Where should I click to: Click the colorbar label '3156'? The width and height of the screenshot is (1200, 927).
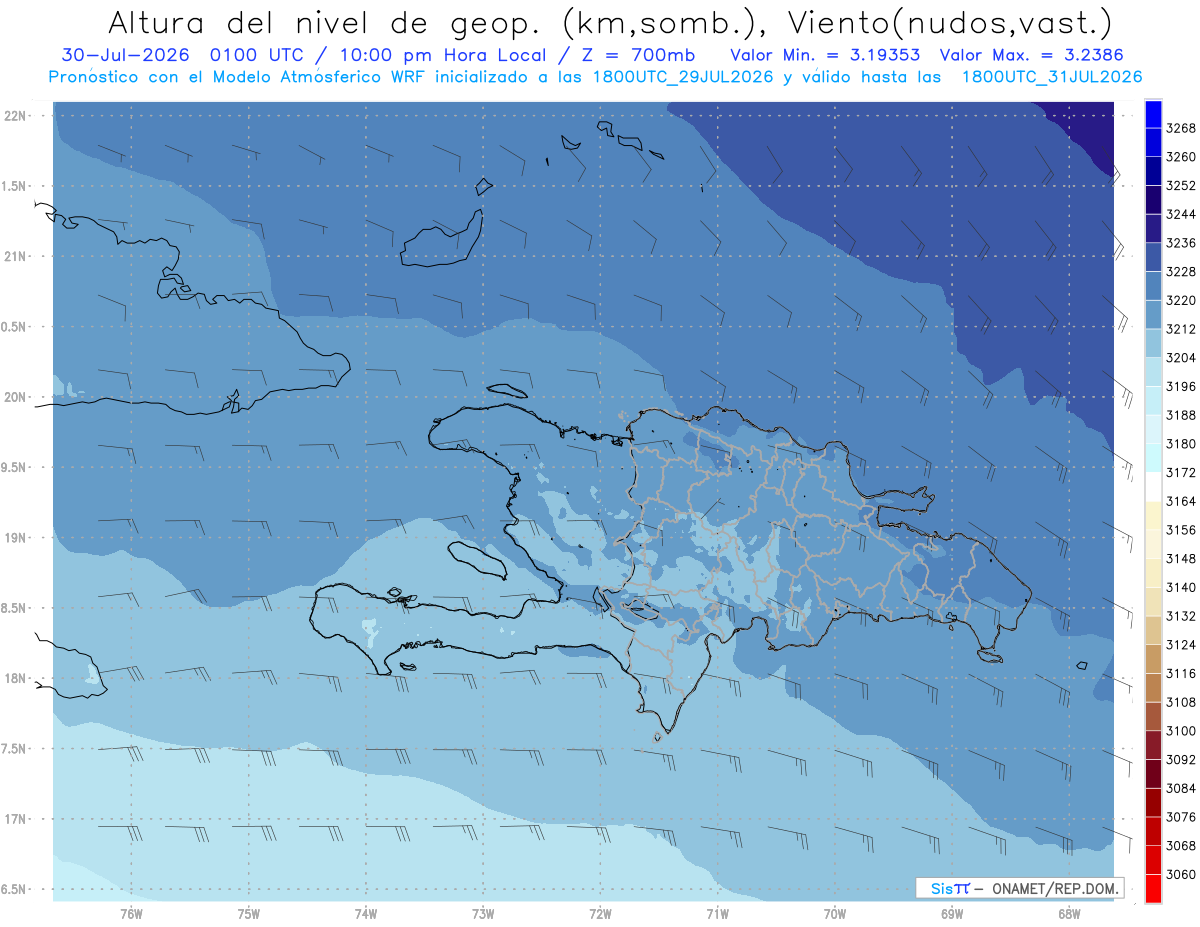(x=1181, y=530)
